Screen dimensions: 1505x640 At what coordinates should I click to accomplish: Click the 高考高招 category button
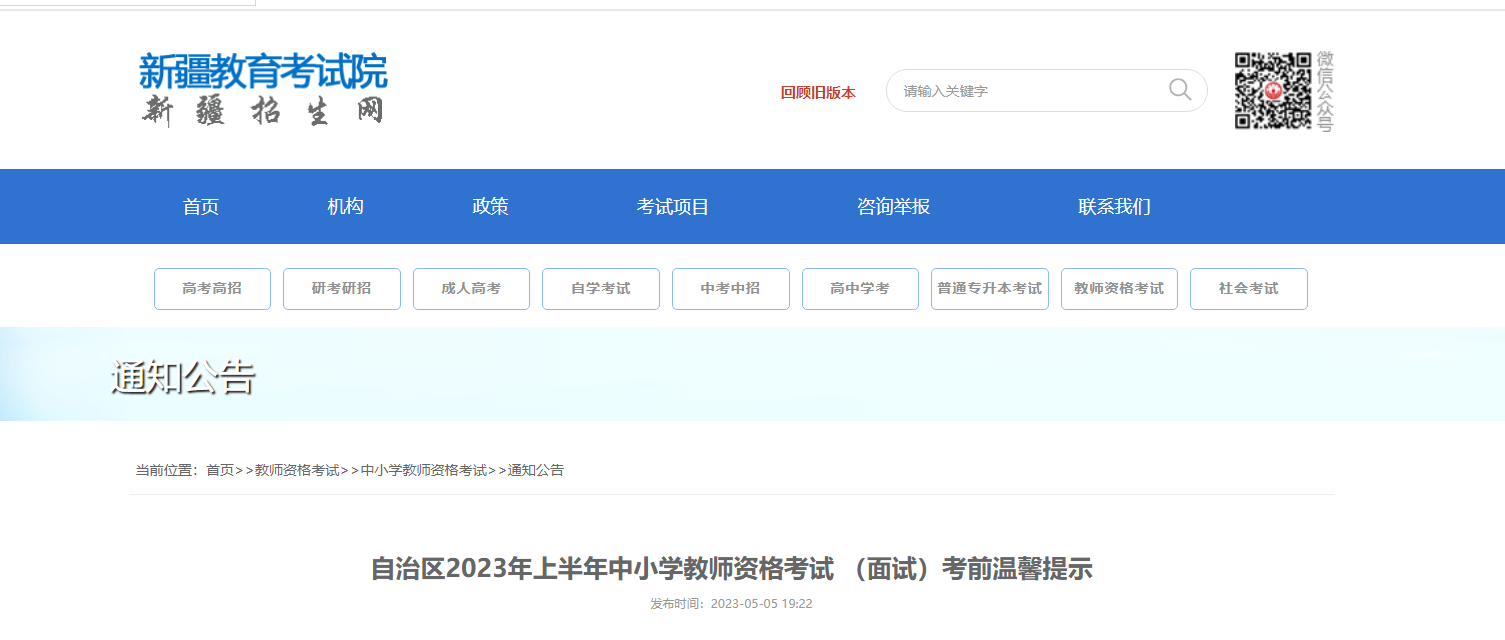pyautogui.click(x=212, y=289)
